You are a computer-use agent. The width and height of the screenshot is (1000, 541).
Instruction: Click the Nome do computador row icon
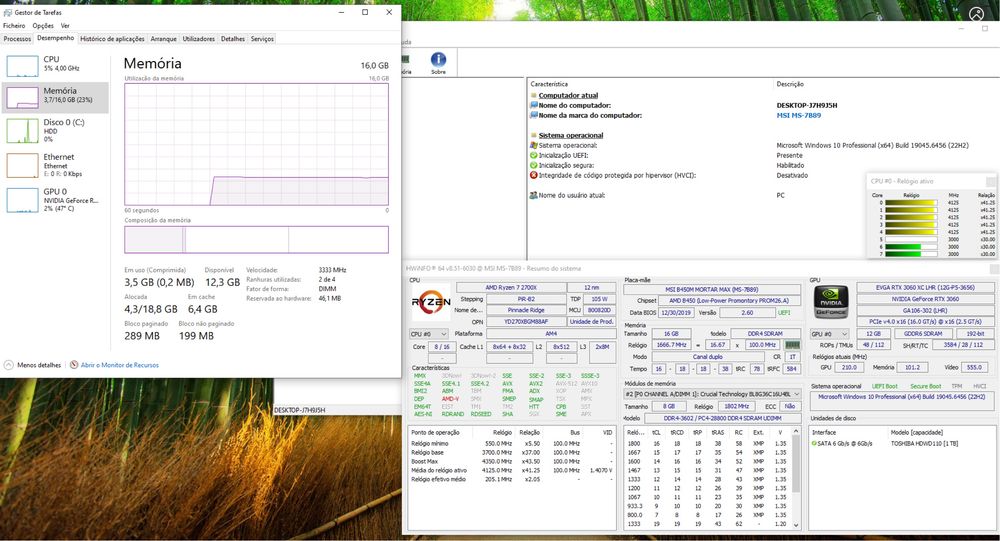534,105
